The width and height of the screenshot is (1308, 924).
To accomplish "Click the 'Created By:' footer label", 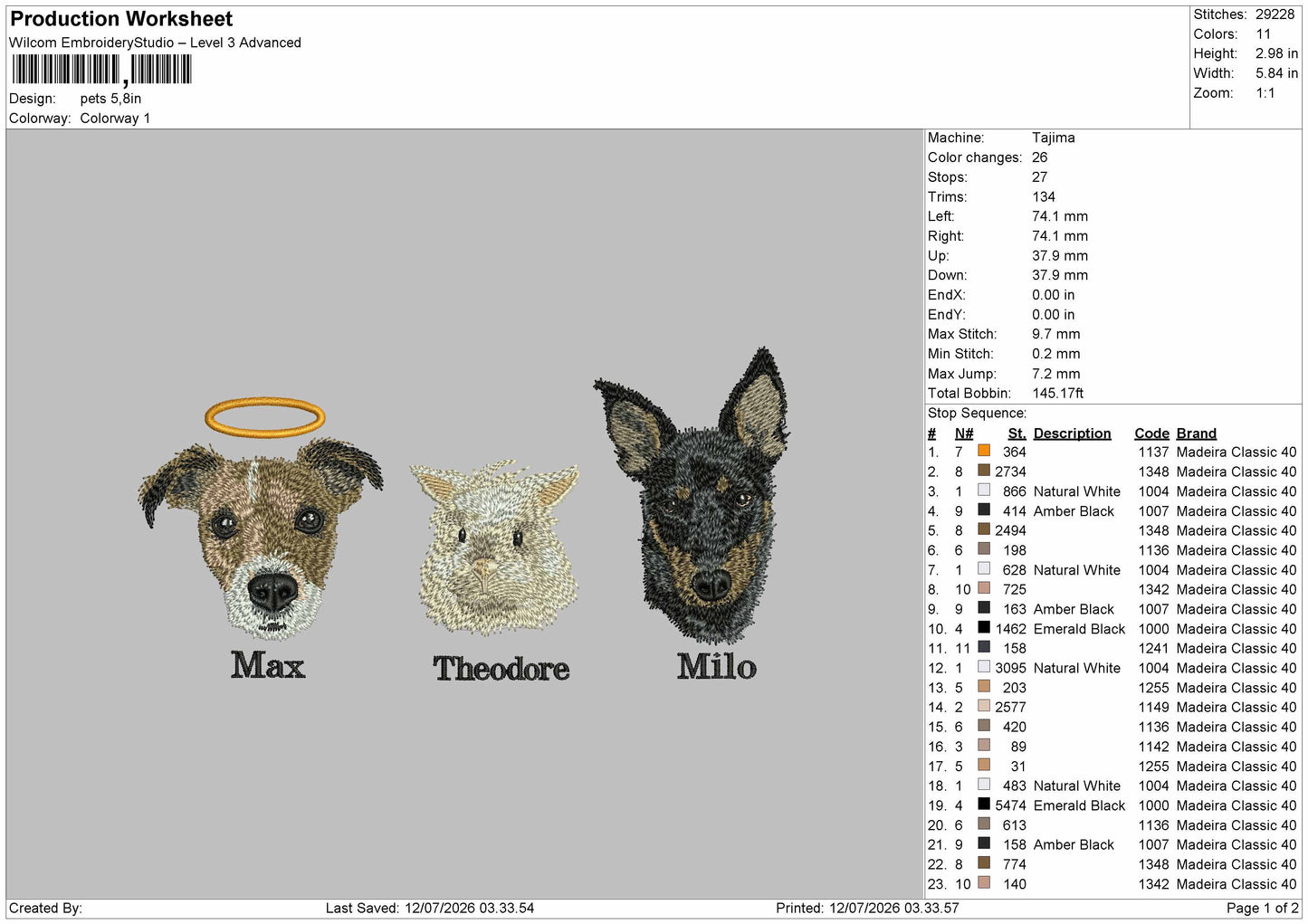I will coord(45,908).
